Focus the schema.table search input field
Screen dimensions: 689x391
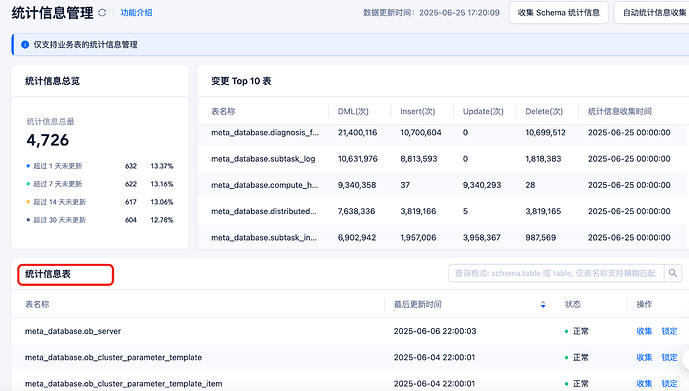(556, 273)
